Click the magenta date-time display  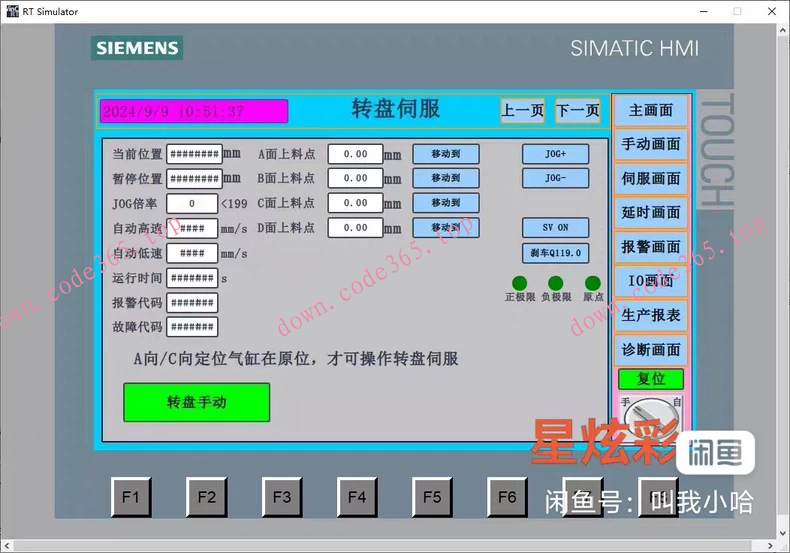pos(194,111)
